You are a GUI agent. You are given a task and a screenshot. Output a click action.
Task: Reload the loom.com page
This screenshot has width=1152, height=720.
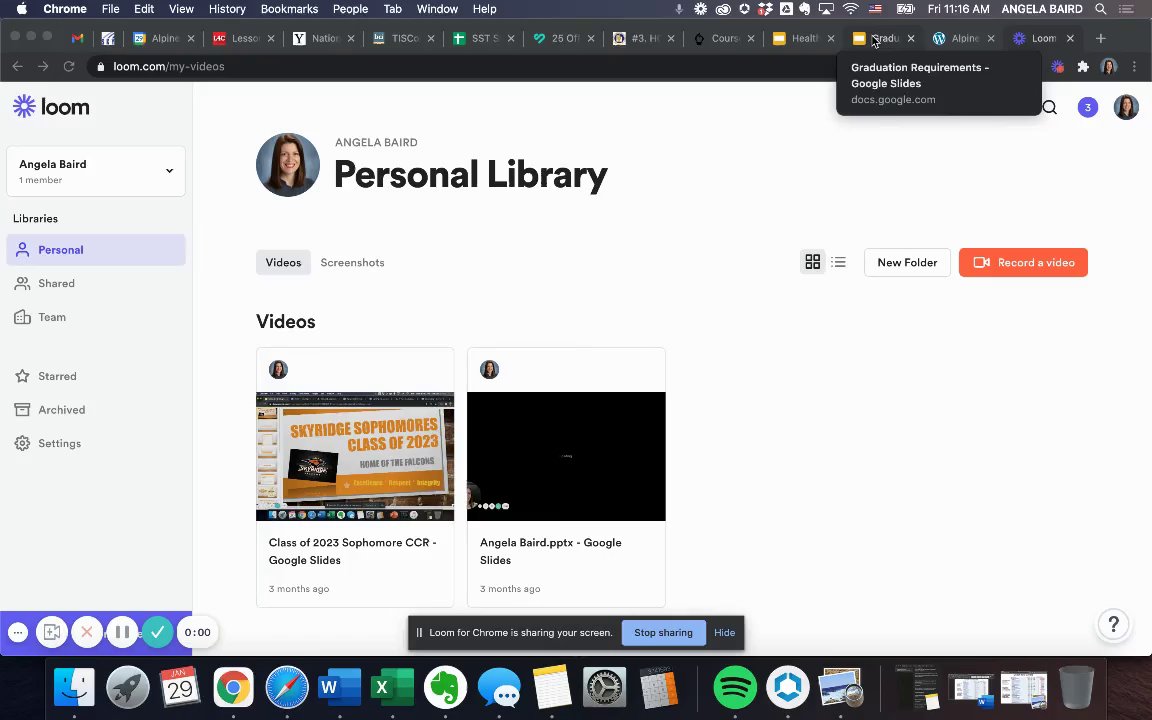pyautogui.click(x=69, y=66)
